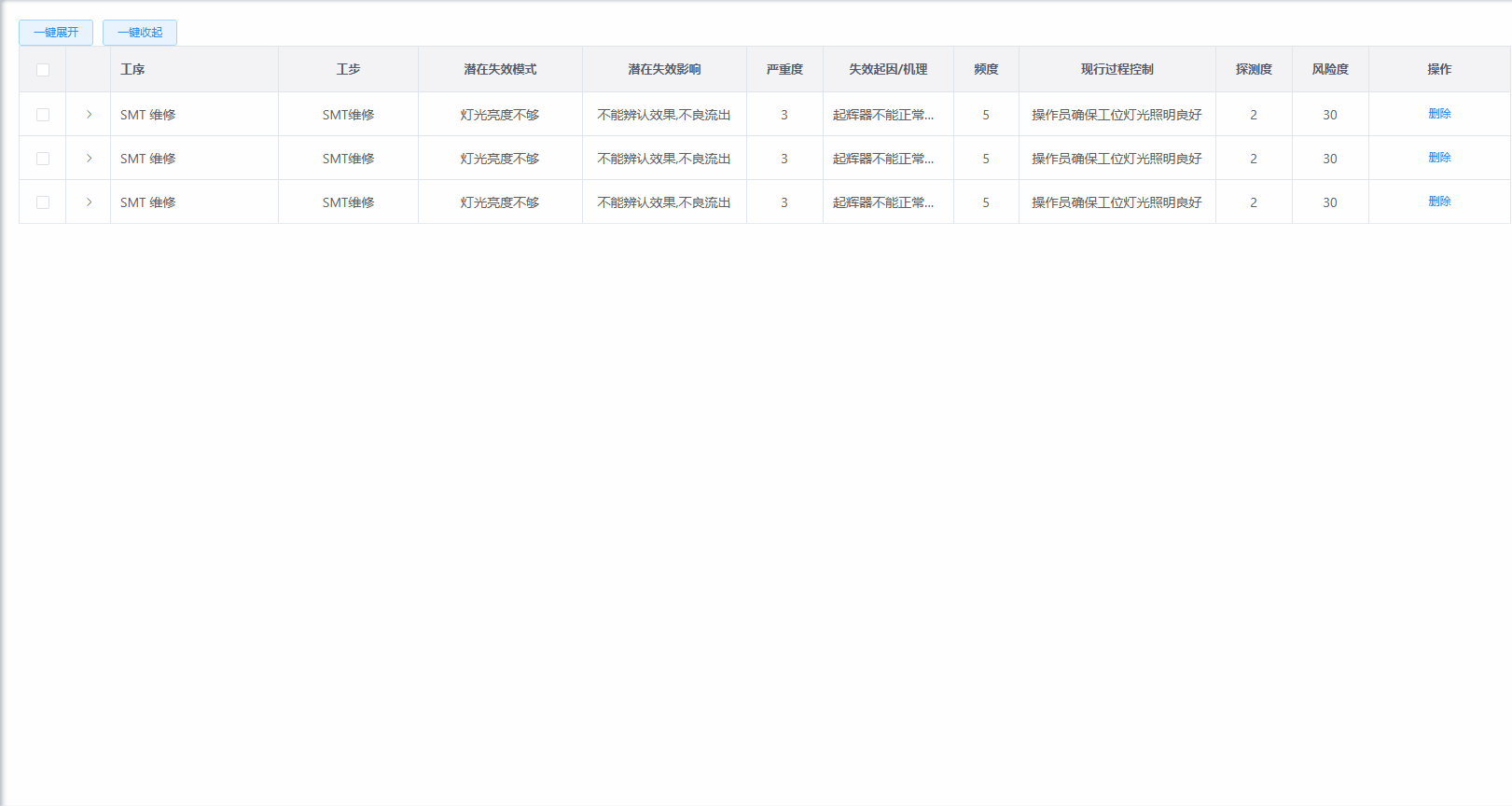Image resolution: width=1512 pixels, height=806 pixels.
Task: Click the 现行过程控制 column header
Action: (1117, 69)
